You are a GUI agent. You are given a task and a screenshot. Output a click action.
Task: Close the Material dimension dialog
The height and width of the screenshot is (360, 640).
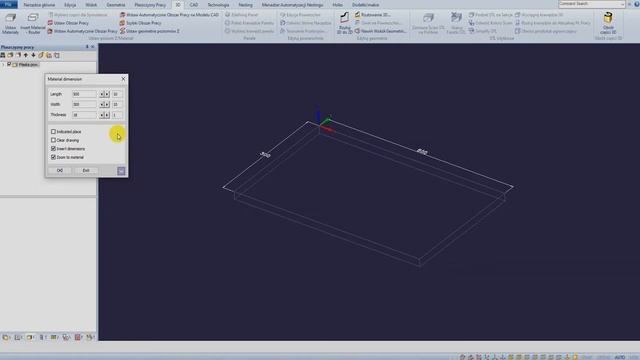point(123,79)
